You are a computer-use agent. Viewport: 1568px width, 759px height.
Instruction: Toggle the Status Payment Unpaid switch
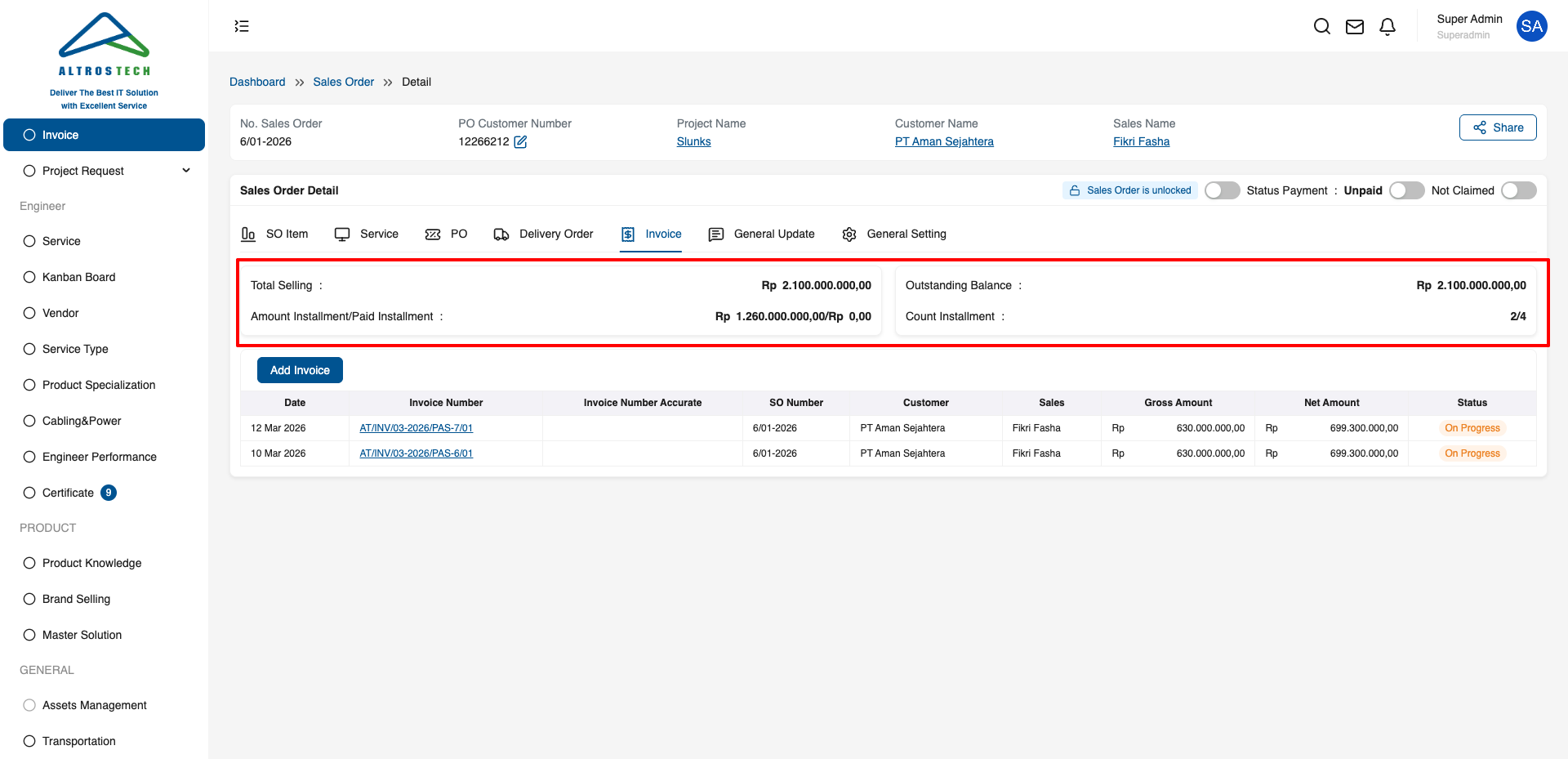click(1406, 190)
